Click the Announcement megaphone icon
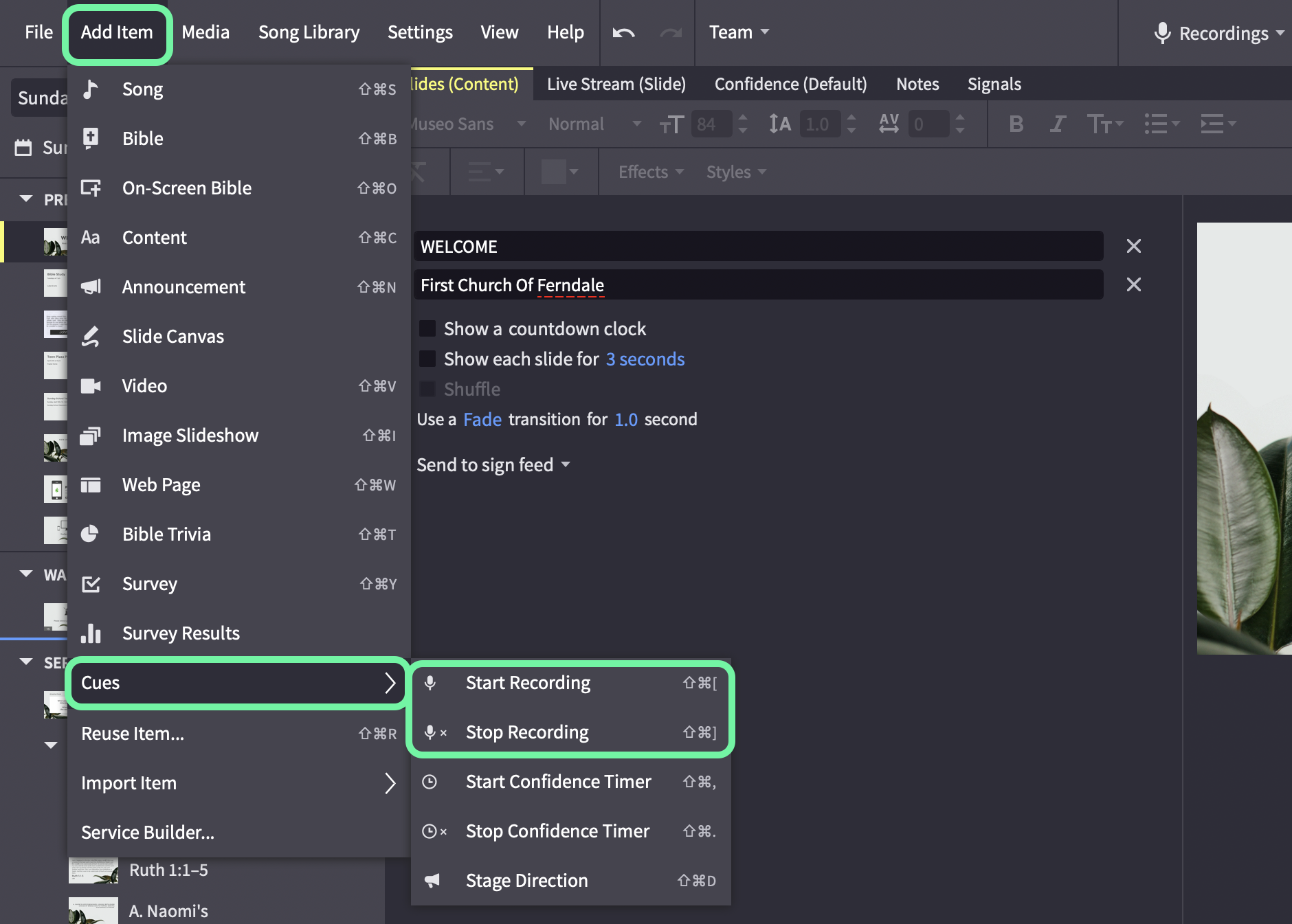This screenshot has height=924, width=1292. (91, 287)
